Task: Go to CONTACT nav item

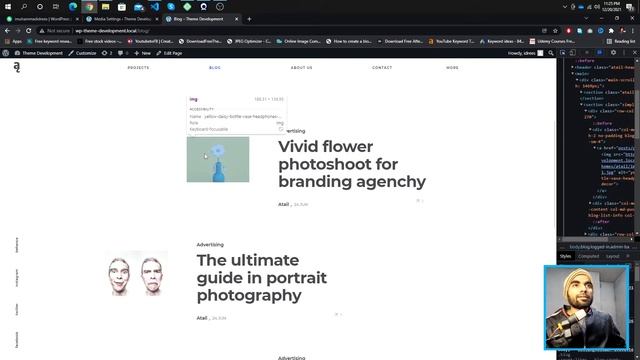Action: (x=382, y=68)
